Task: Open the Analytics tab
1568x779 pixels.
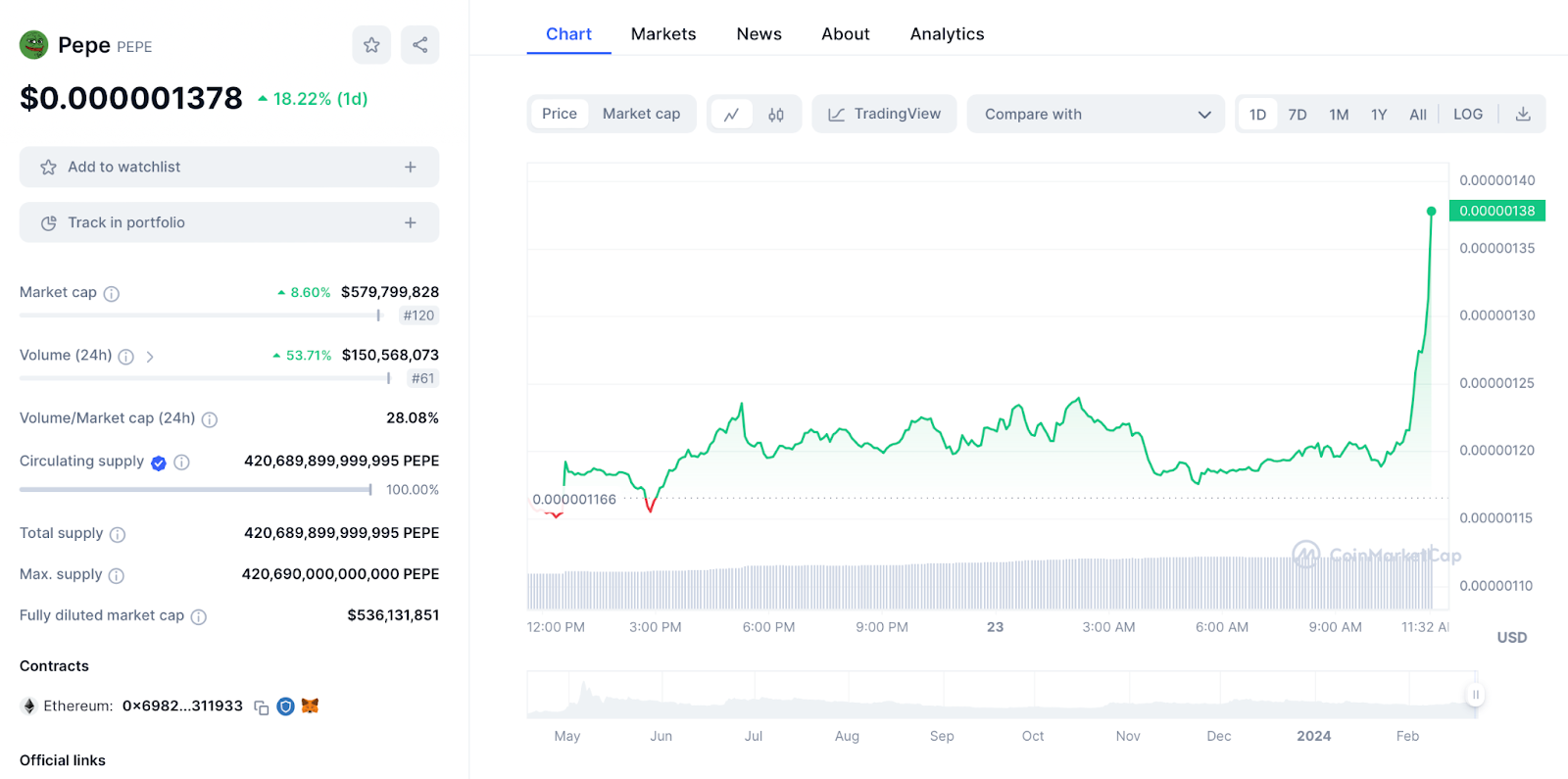Action: coord(947,34)
